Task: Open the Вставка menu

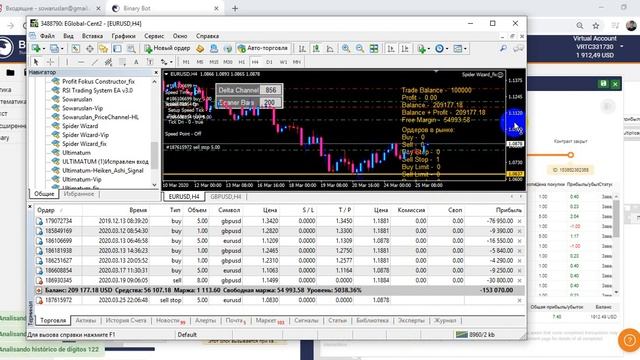Action: click(92, 36)
